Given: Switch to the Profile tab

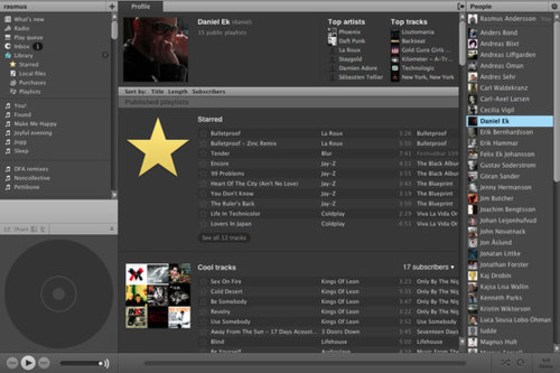Looking at the screenshot, I should pyautogui.click(x=140, y=6).
